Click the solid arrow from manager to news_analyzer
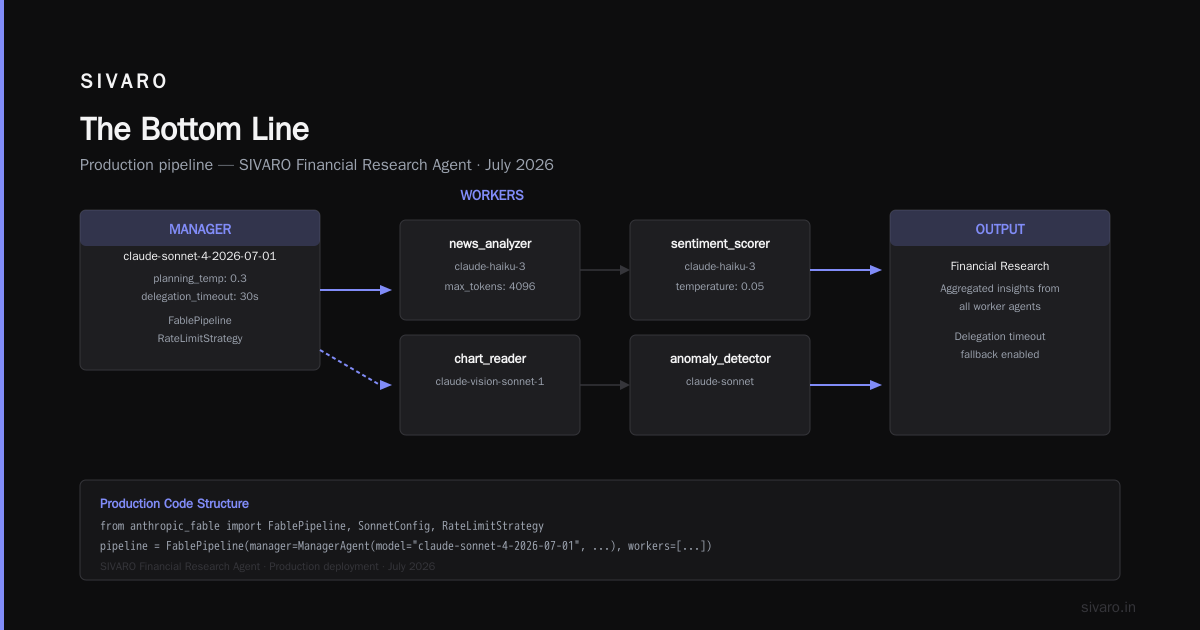Viewport: 1200px width, 630px height. click(x=356, y=290)
